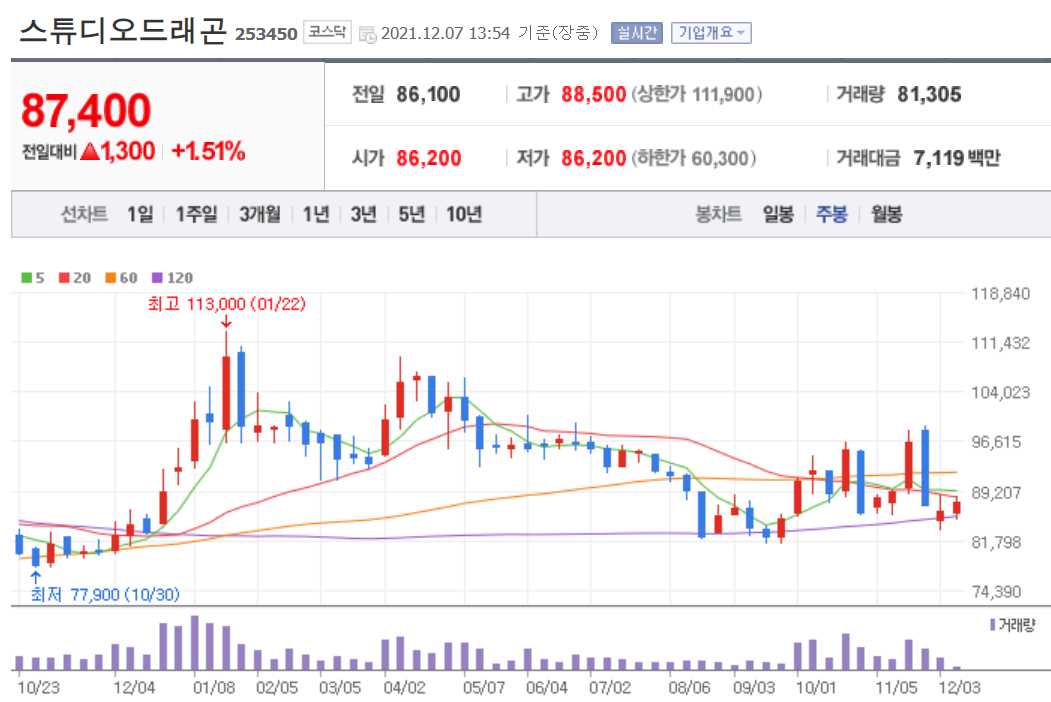Click the 상한가 111,900 text
This screenshot has width=1051, height=702.
(696, 95)
